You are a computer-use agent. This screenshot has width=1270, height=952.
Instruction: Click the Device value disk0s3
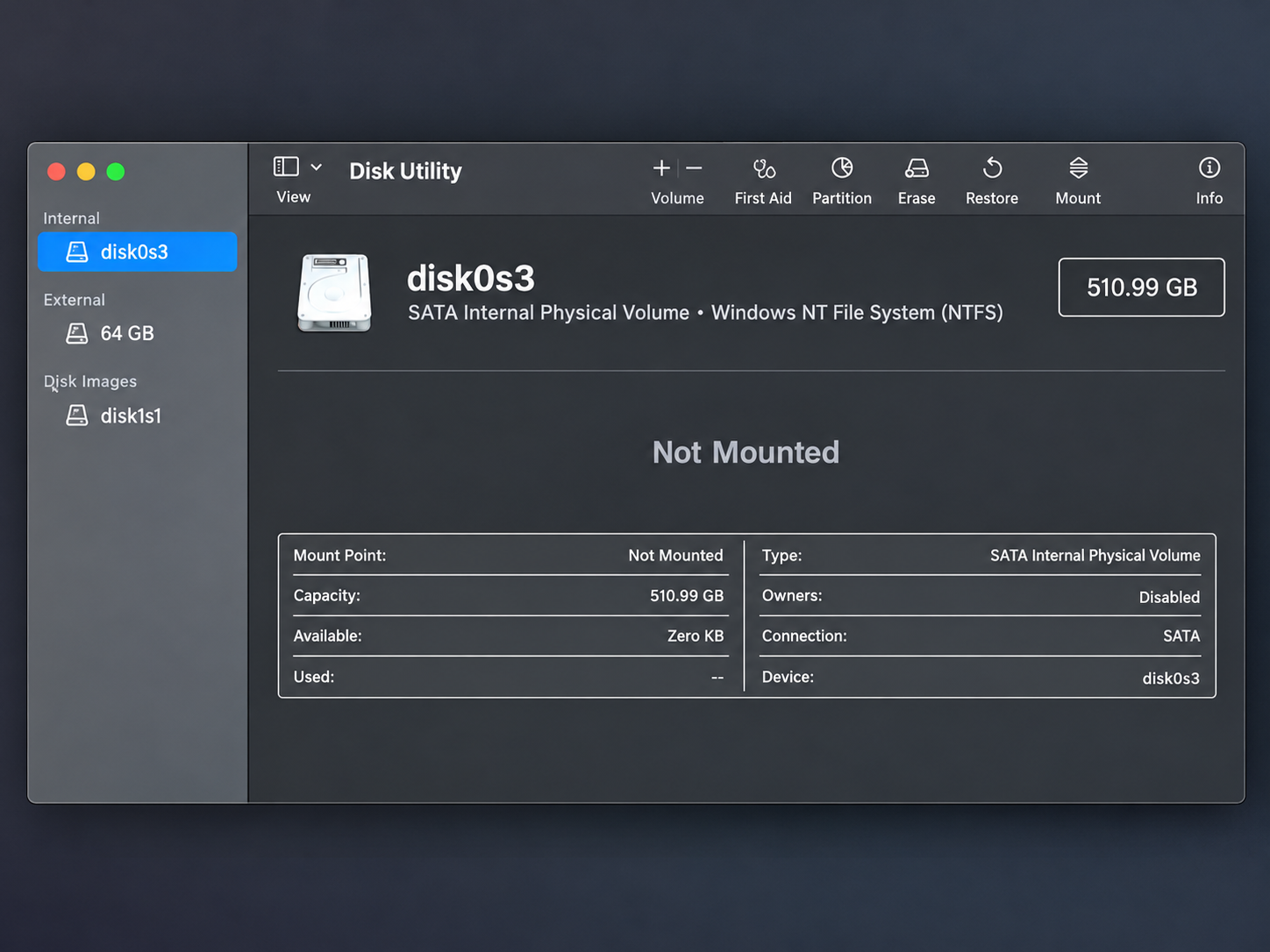(1171, 678)
